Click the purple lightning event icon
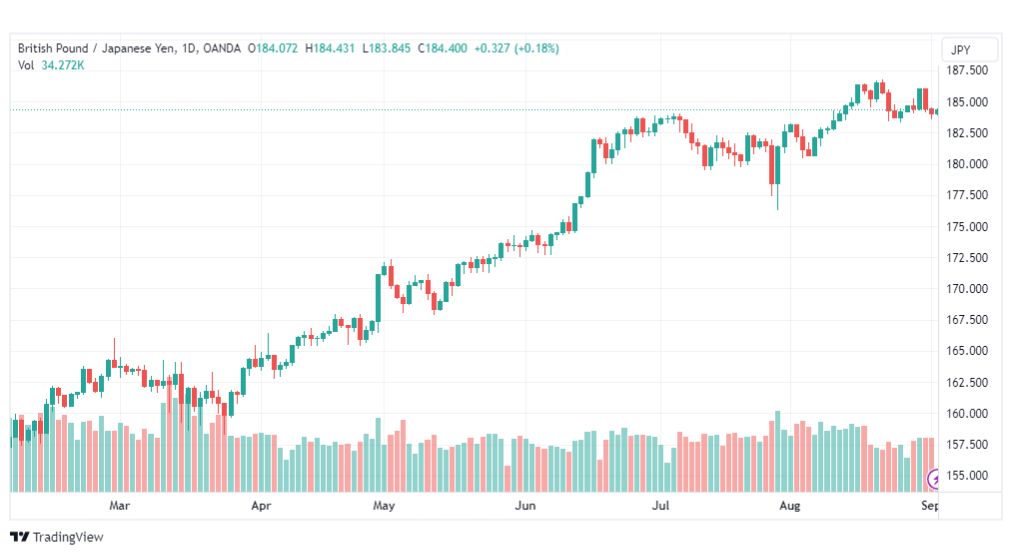The width and height of the screenshot is (1012, 555). (x=933, y=479)
